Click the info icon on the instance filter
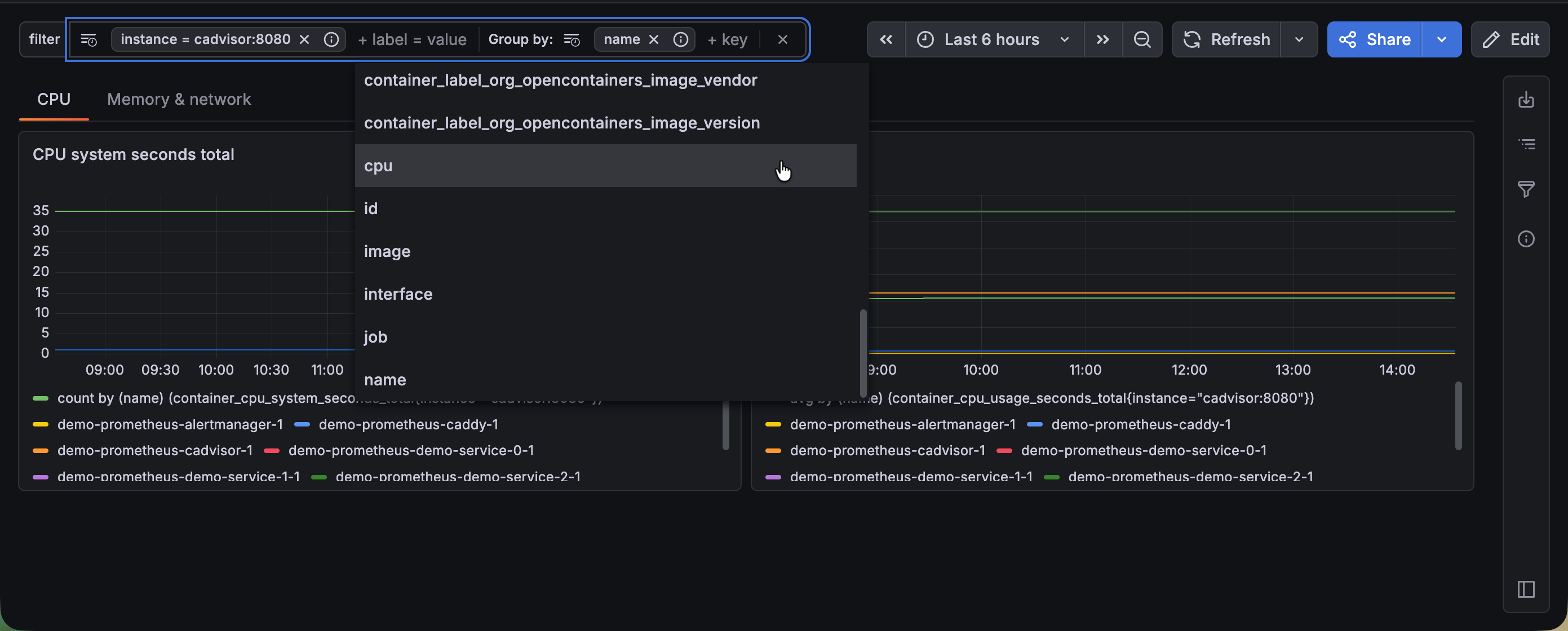Screen dimensions: 1568x631 click(x=331, y=39)
